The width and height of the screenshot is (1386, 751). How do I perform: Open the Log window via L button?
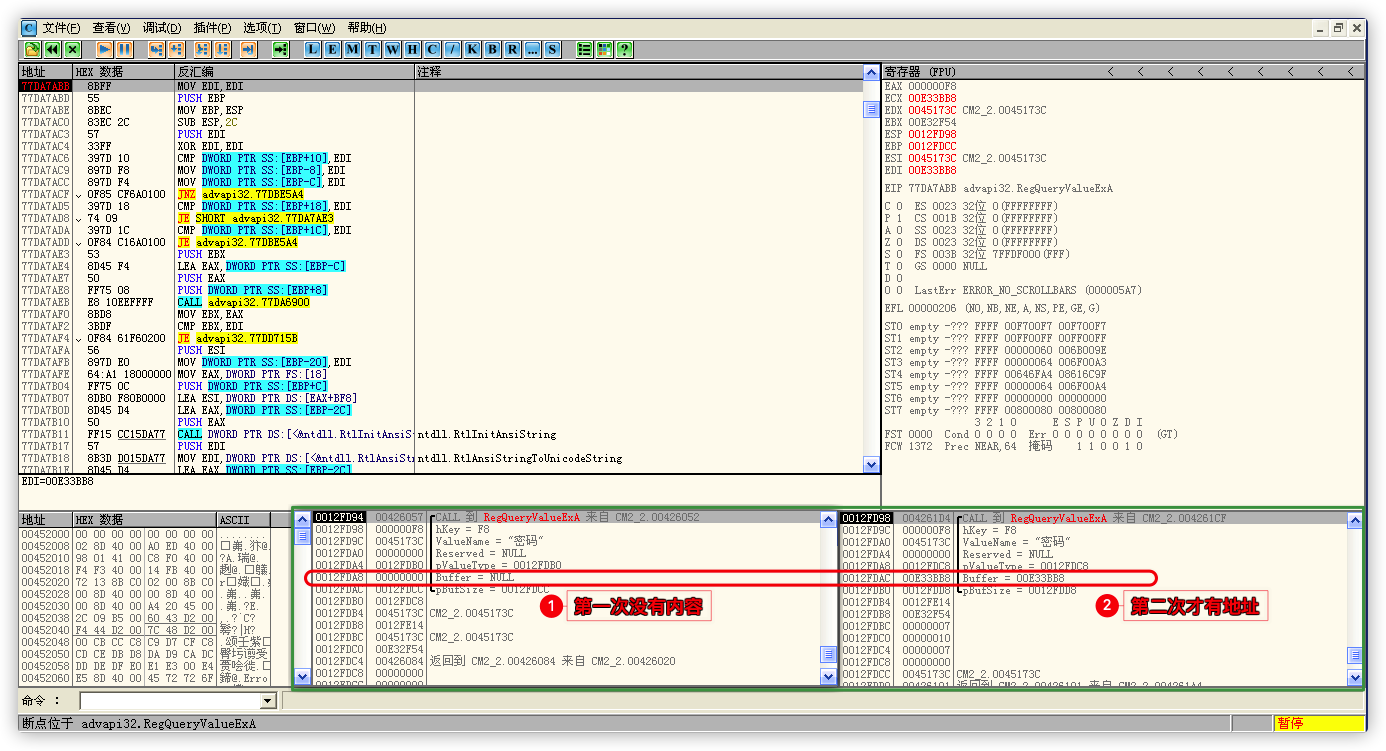[x=313, y=49]
